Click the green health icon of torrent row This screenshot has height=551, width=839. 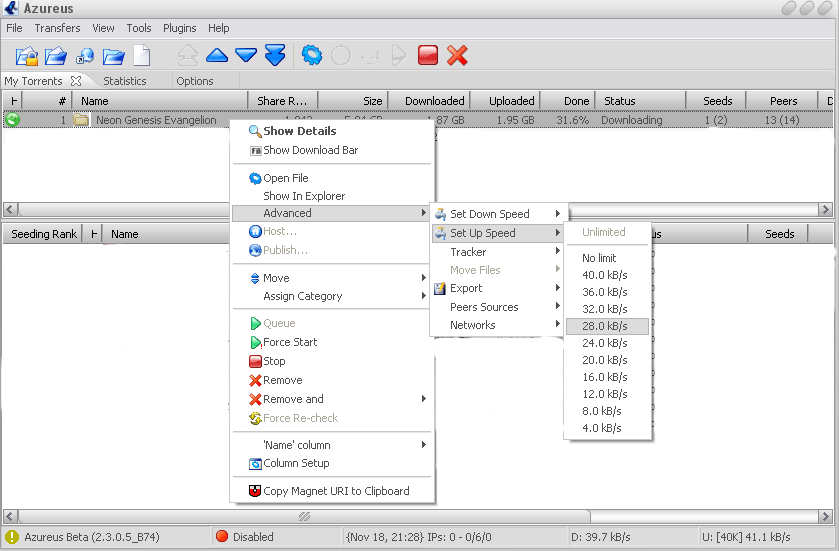12,120
